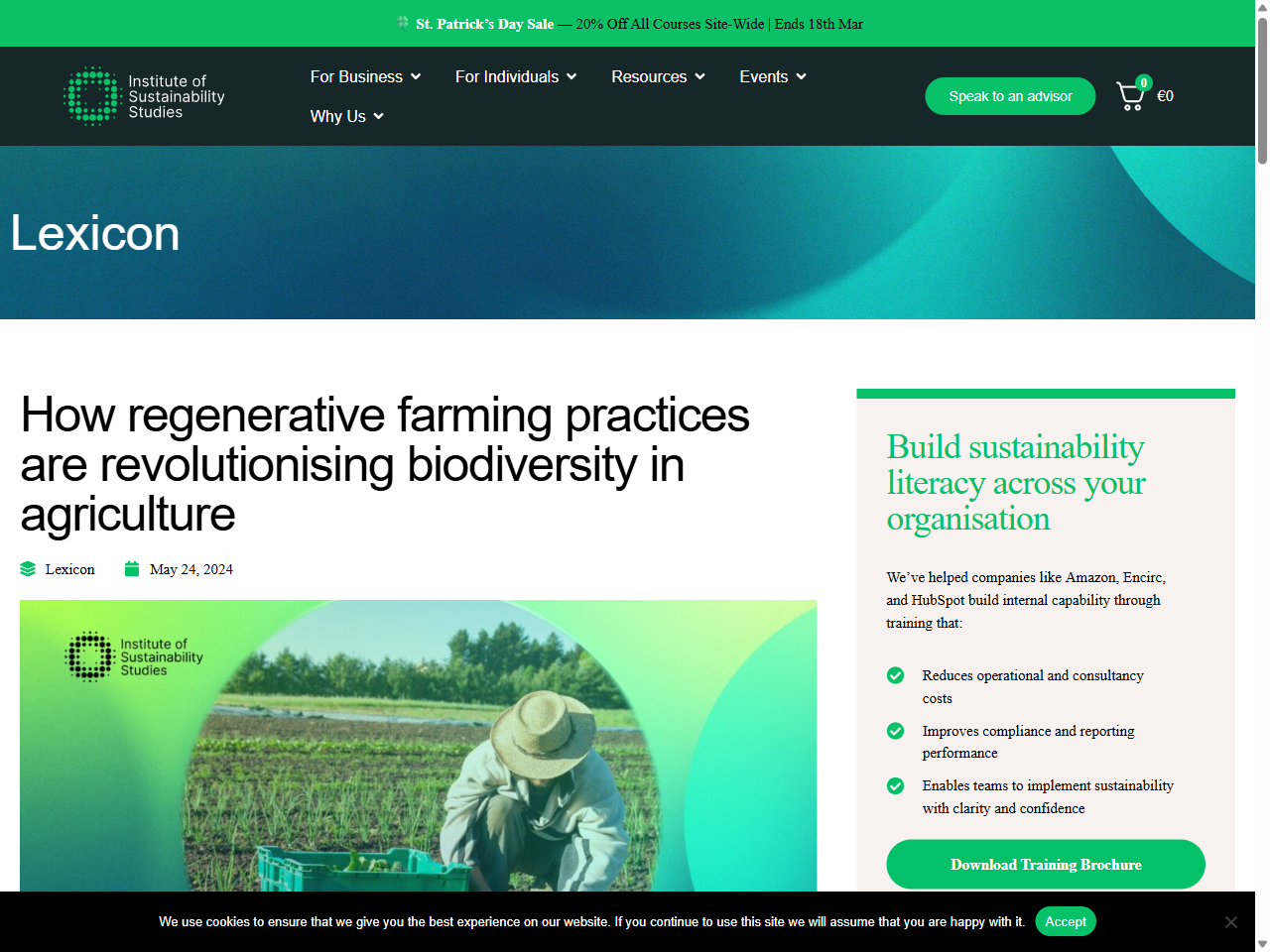Open the For Business menu
This screenshot has height=952, width=1270.
click(x=364, y=76)
